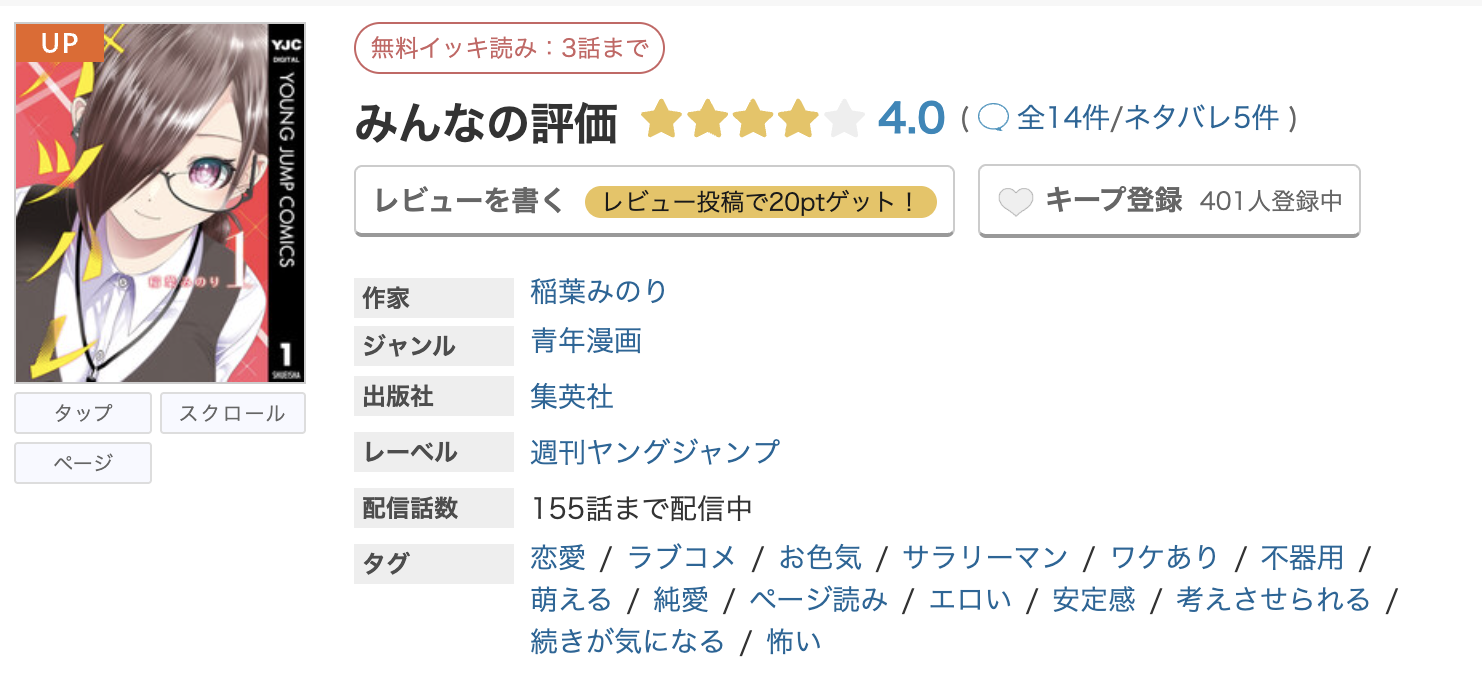Open publisher link 集英社
The image size is (1482, 684).
[570, 394]
